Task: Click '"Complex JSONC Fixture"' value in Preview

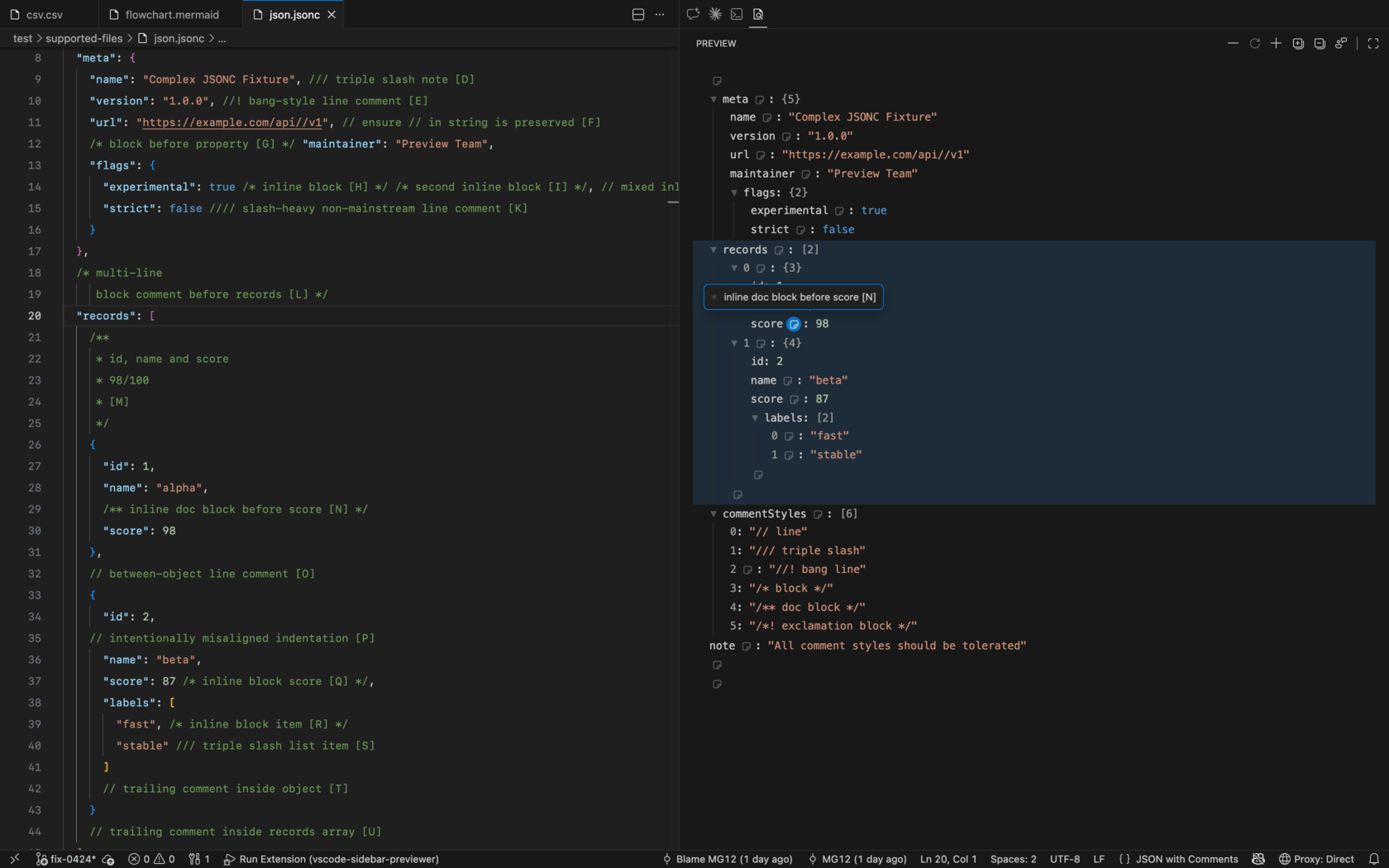Action: [x=862, y=117]
